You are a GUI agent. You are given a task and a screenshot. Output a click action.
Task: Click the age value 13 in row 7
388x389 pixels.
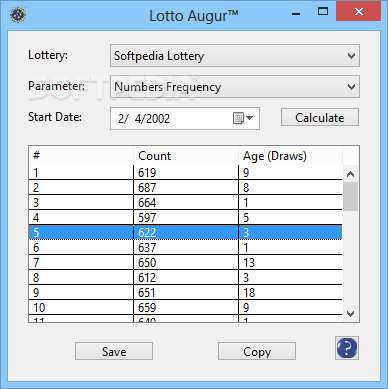pyautogui.click(x=249, y=263)
